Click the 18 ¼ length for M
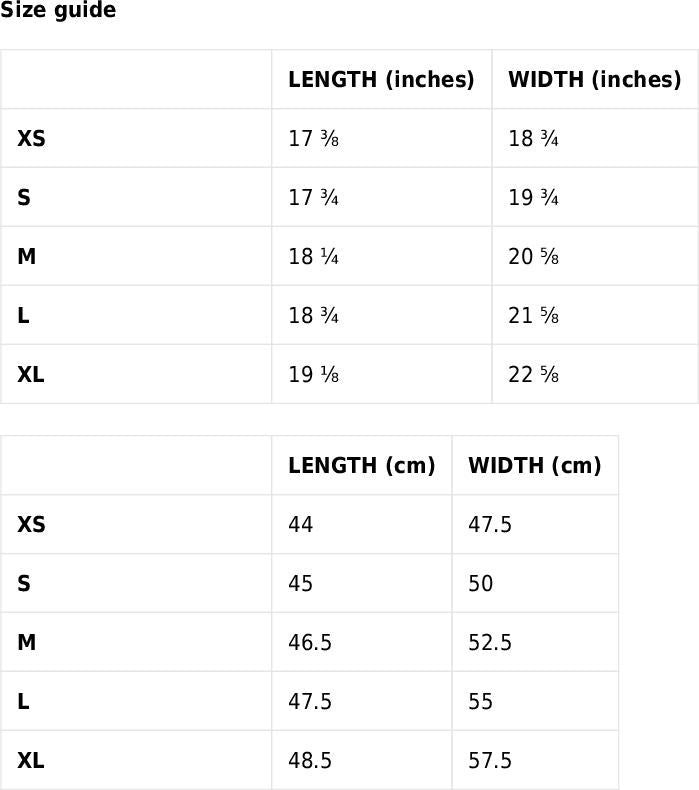 (313, 257)
